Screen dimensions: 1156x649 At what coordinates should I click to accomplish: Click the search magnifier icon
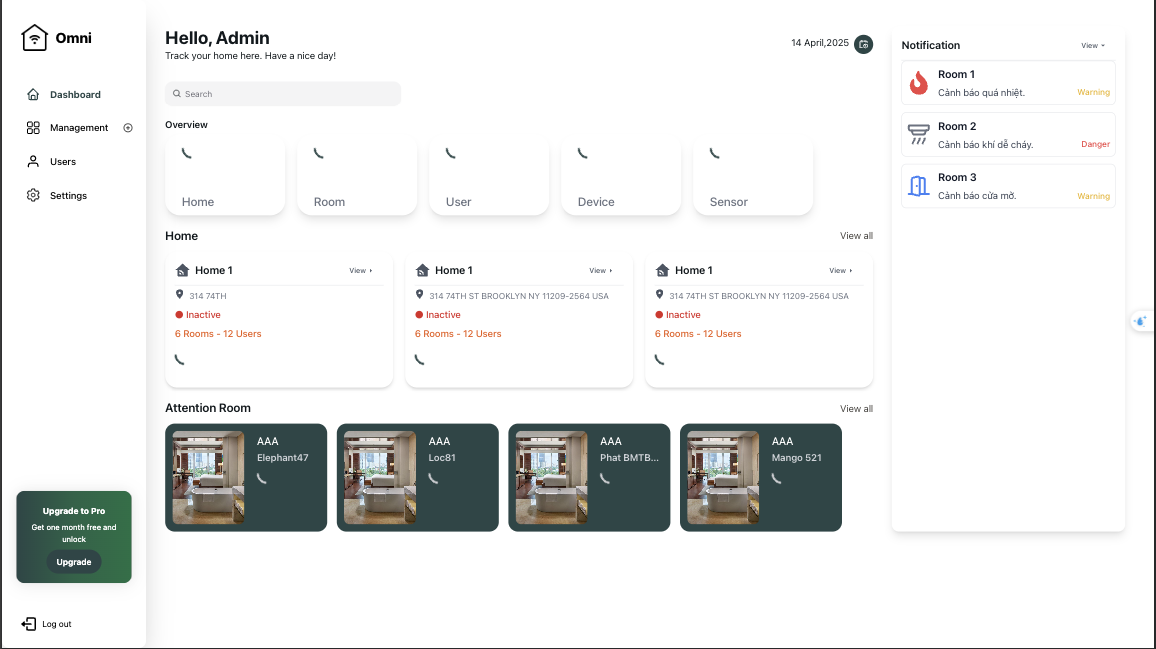pyautogui.click(x=177, y=94)
